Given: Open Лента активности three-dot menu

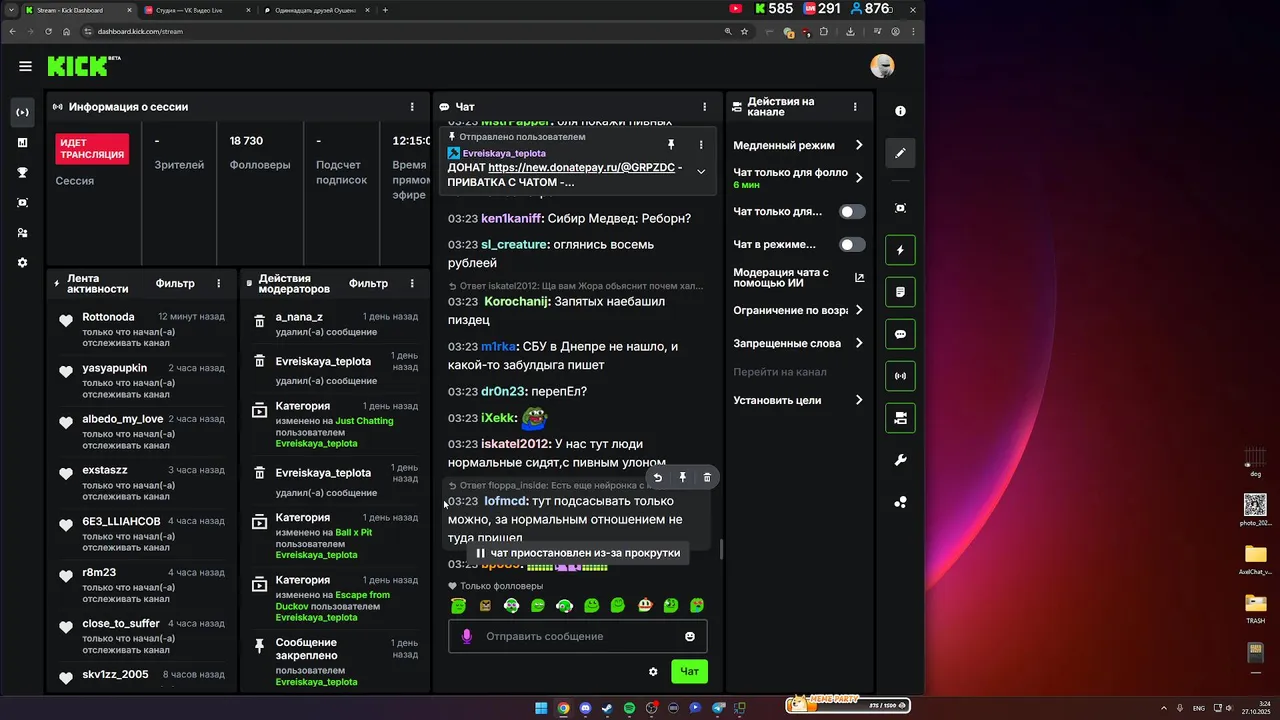Looking at the screenshot, I should pyautogui.click(x=219, y=284).
